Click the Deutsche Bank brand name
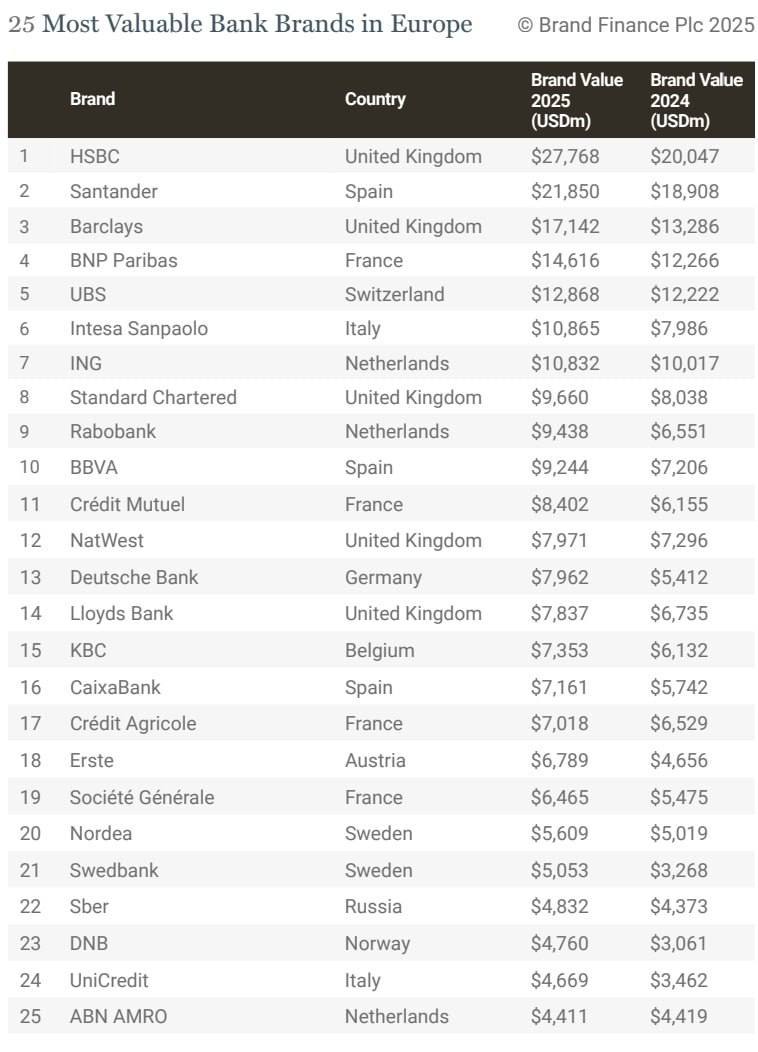758x1052 pixels. pos(134,577)
